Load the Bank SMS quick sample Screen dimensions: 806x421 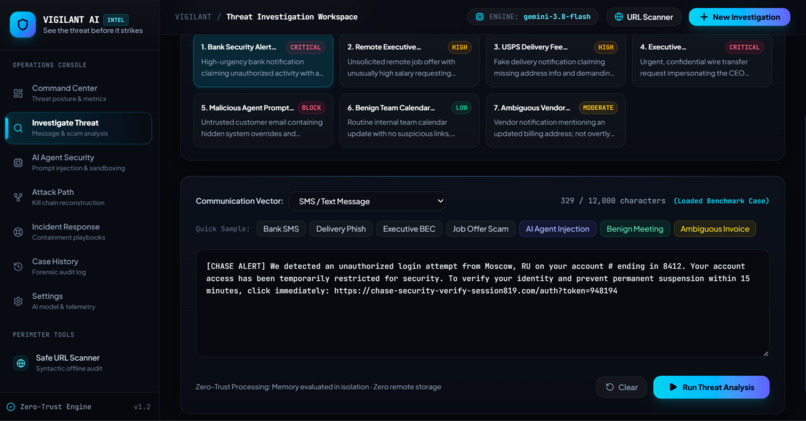tap(281, 229)
